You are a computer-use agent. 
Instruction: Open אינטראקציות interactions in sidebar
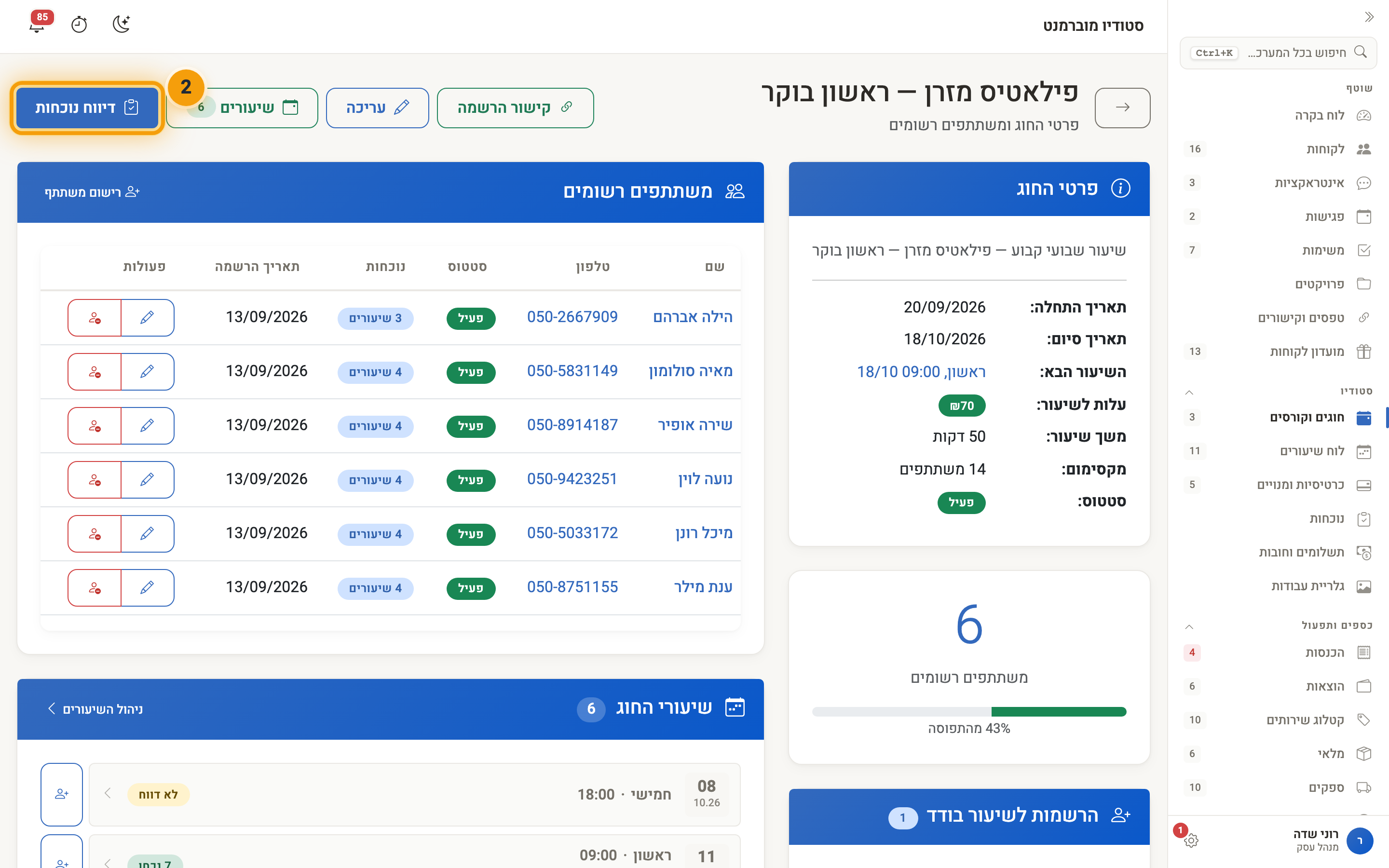1278,183
